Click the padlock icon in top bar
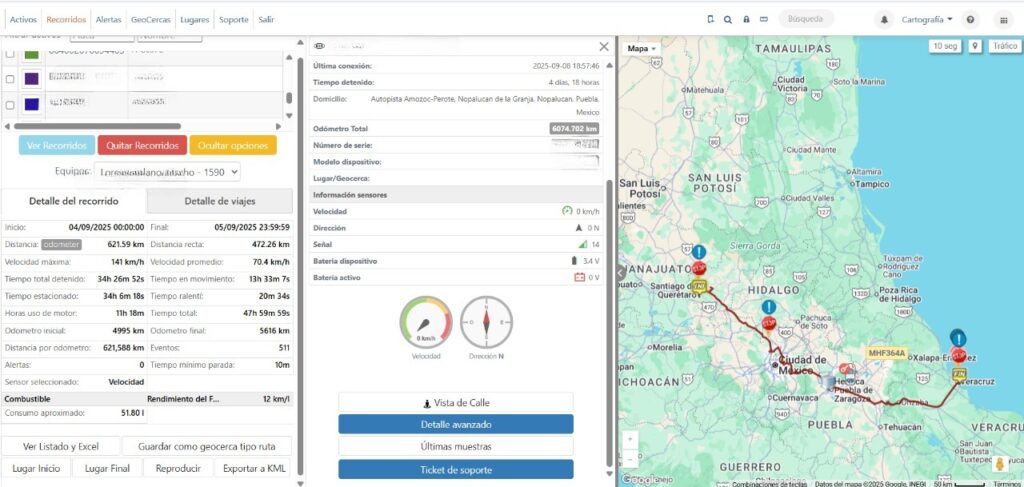 [x=745, y=19]
